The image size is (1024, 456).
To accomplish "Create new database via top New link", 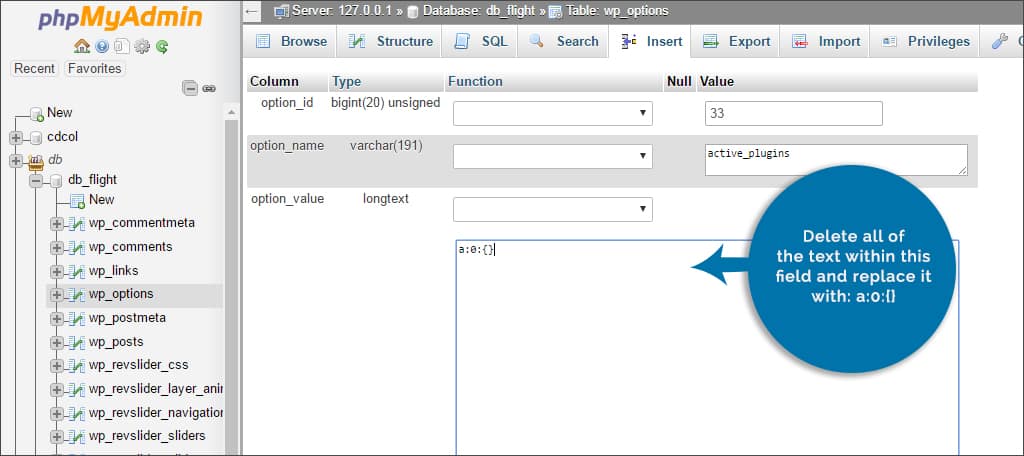I will point(59,113).
